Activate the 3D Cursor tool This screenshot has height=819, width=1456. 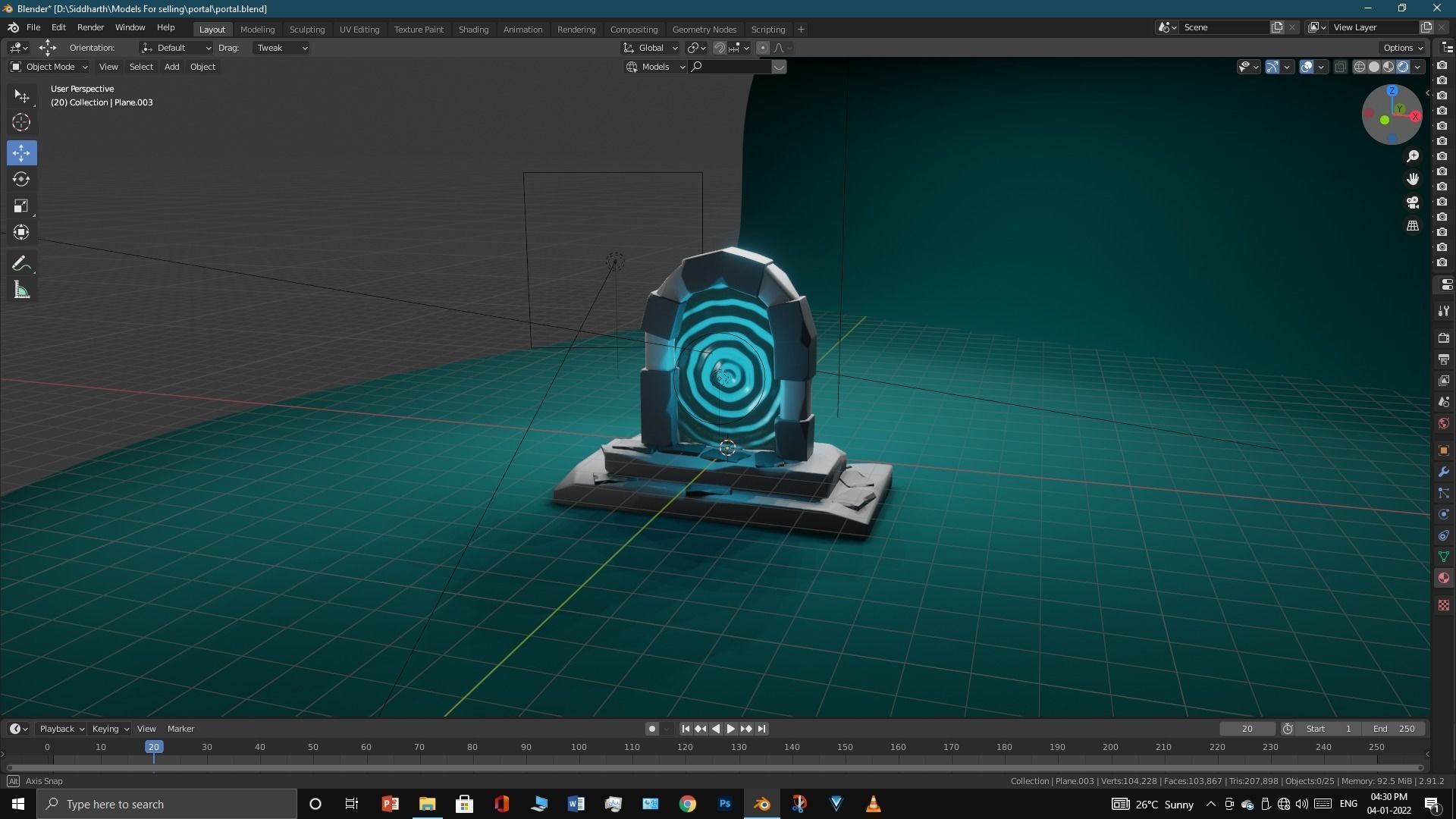pyautogui.click(x=21, y=122)
